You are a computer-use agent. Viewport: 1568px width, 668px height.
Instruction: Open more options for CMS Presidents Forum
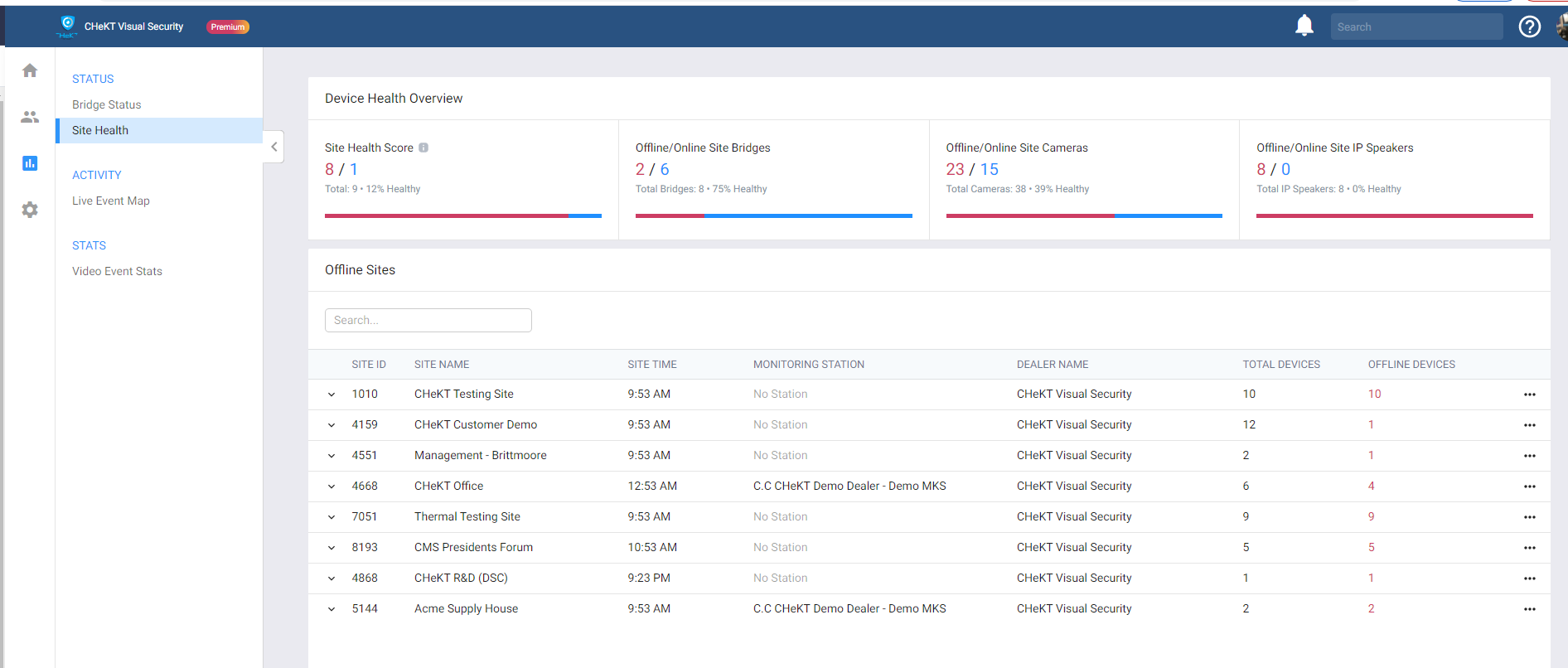pos(1529,548)
